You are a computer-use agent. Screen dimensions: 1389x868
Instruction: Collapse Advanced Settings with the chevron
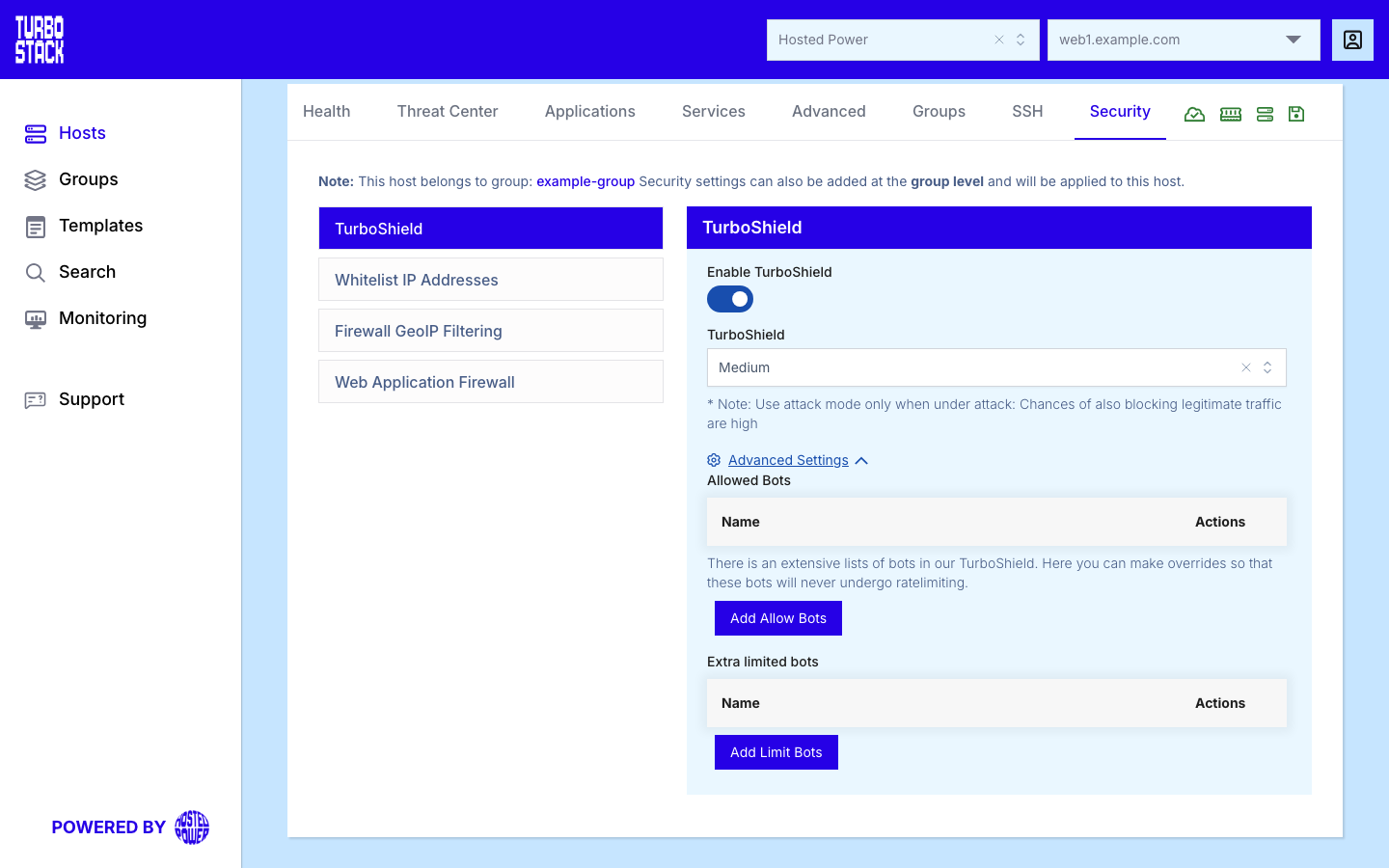pyautogui.click(x=861, y=461)
